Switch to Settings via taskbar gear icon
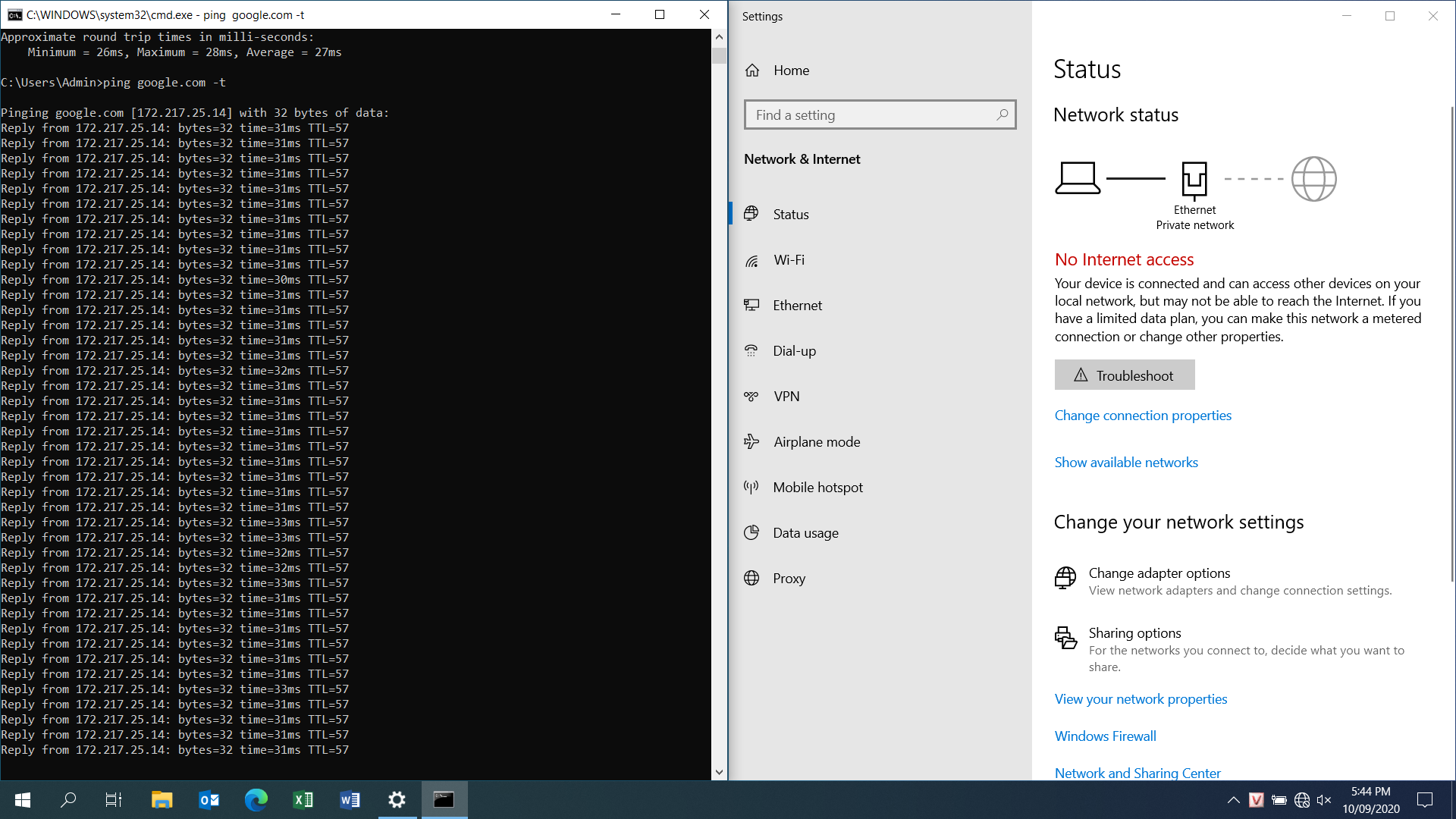Viewport: 1456px width, 819px height. 397,800
